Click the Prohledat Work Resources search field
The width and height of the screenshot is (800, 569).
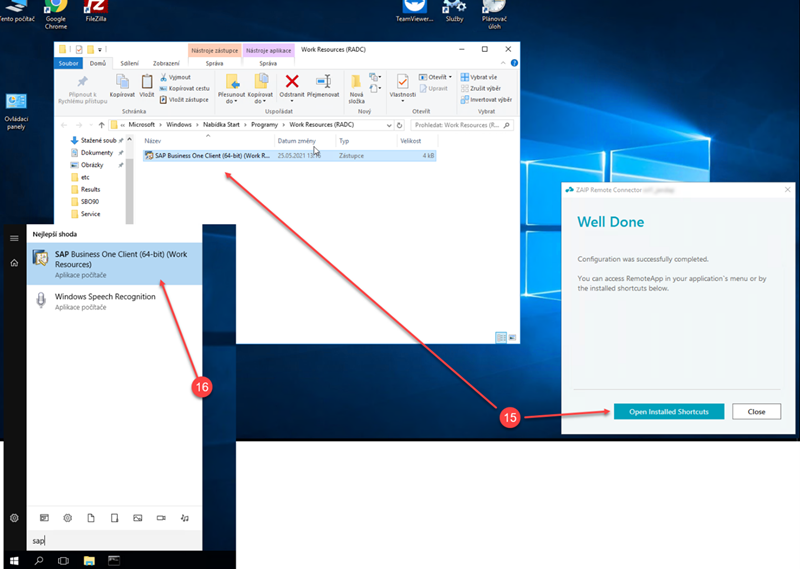click(461, 125)
